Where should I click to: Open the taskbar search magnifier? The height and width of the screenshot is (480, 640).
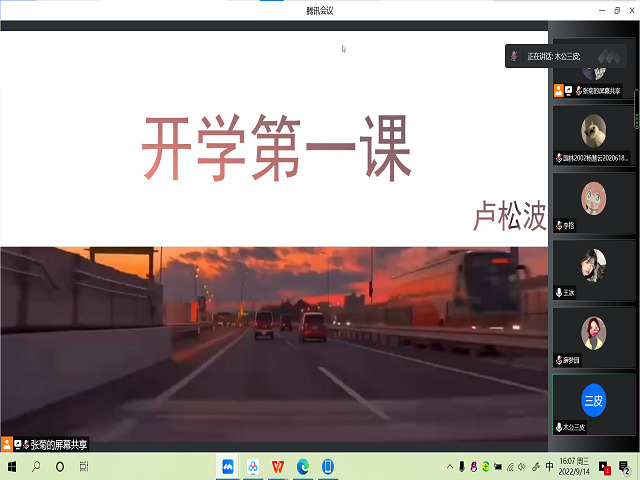[x=36, y=466]
